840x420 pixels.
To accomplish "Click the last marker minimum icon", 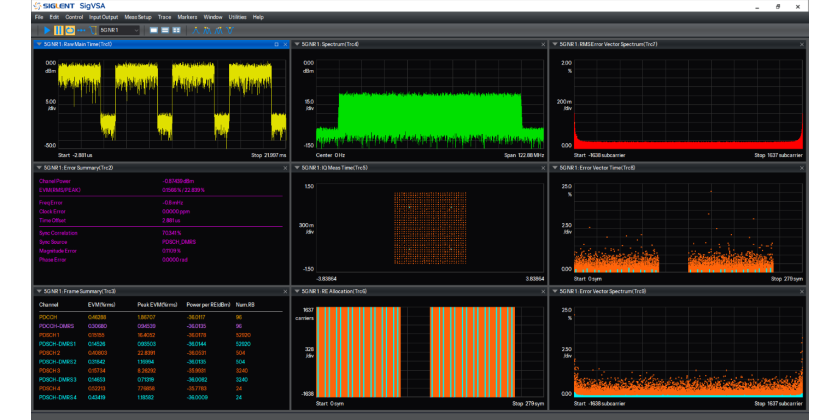I will point(230,30).
